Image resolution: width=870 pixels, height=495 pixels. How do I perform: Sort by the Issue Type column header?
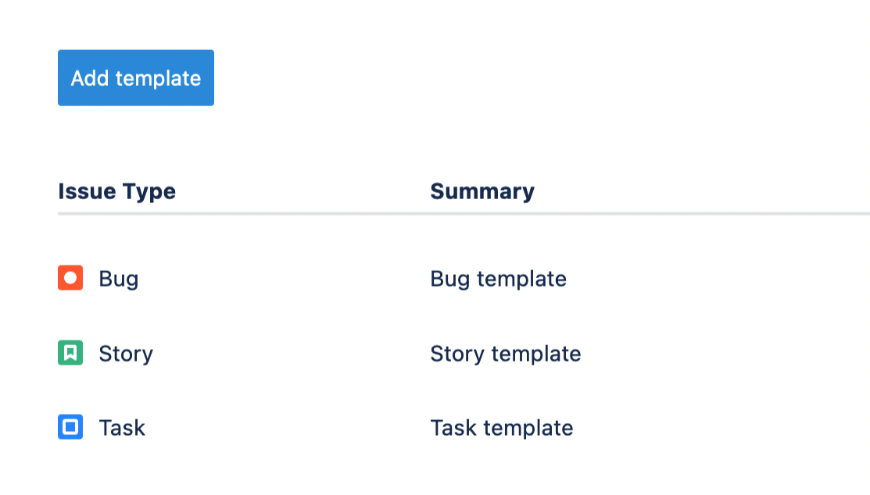click(117, 191)
